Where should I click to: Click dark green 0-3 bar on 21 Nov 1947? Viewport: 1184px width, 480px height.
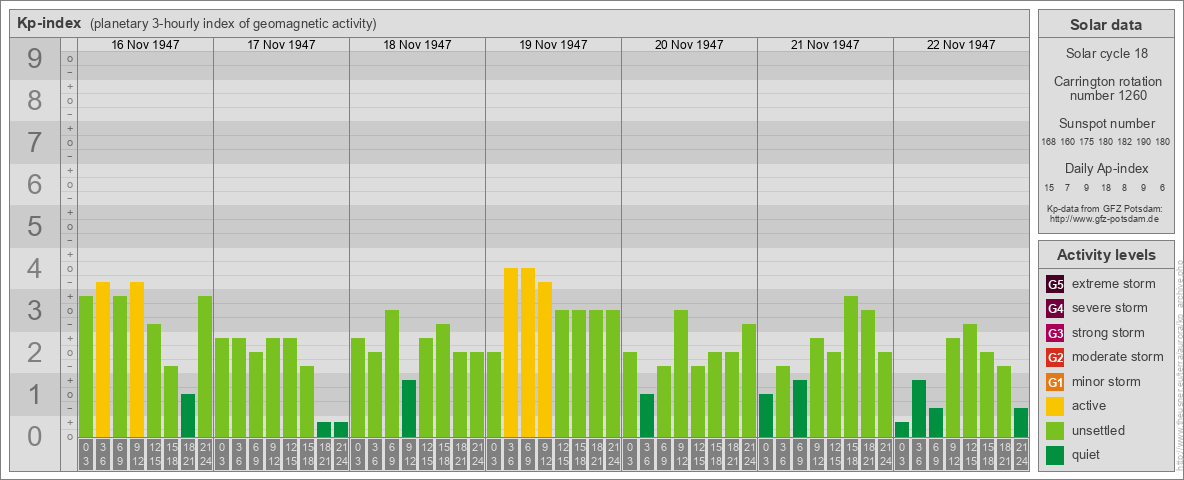766,415
